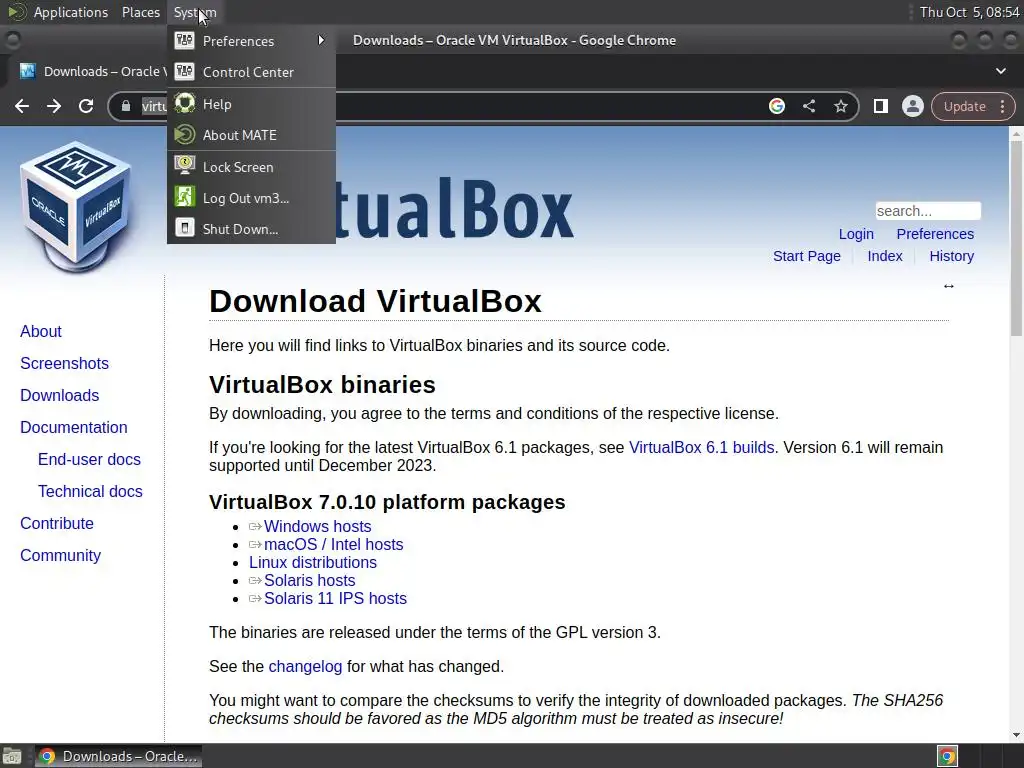Click the Chrome icon in the bottom right tray
Screen dimensions: 1024x768
(947, 757)
